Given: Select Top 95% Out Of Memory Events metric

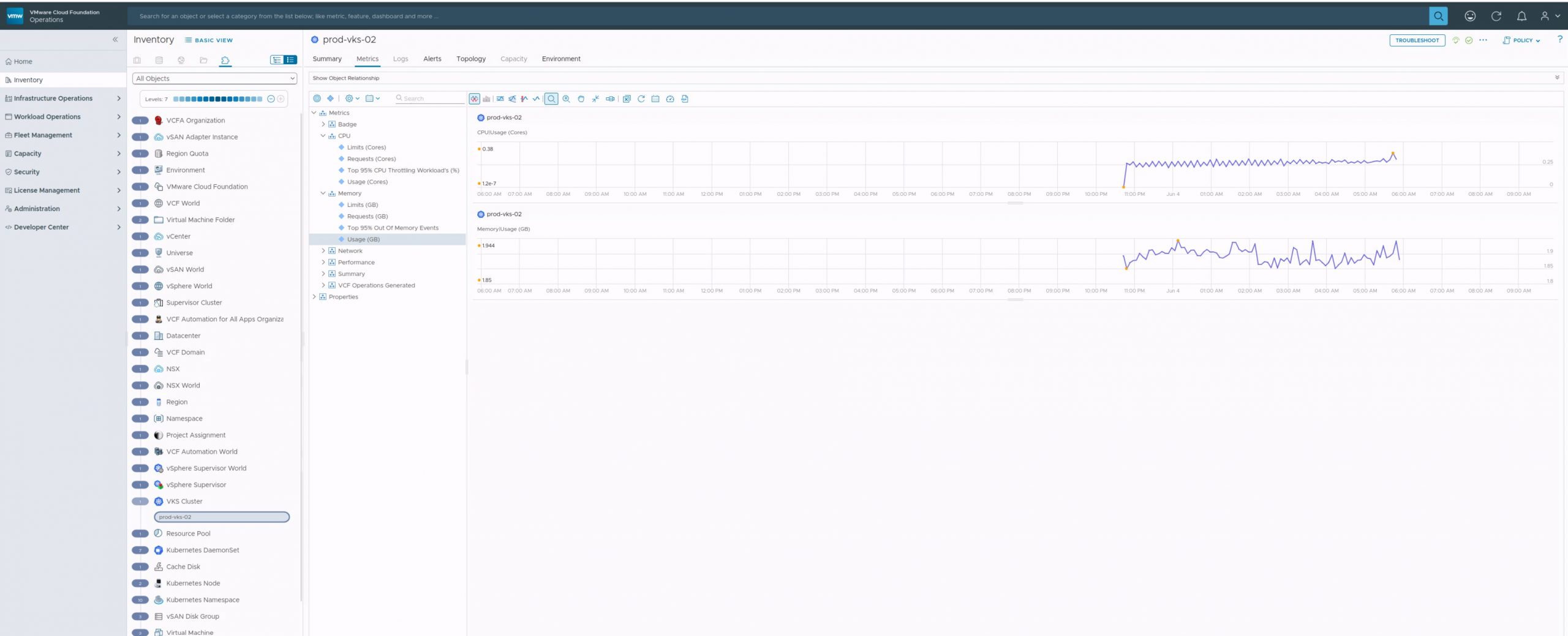Looking at the screenshot, I should coord(393,228).
